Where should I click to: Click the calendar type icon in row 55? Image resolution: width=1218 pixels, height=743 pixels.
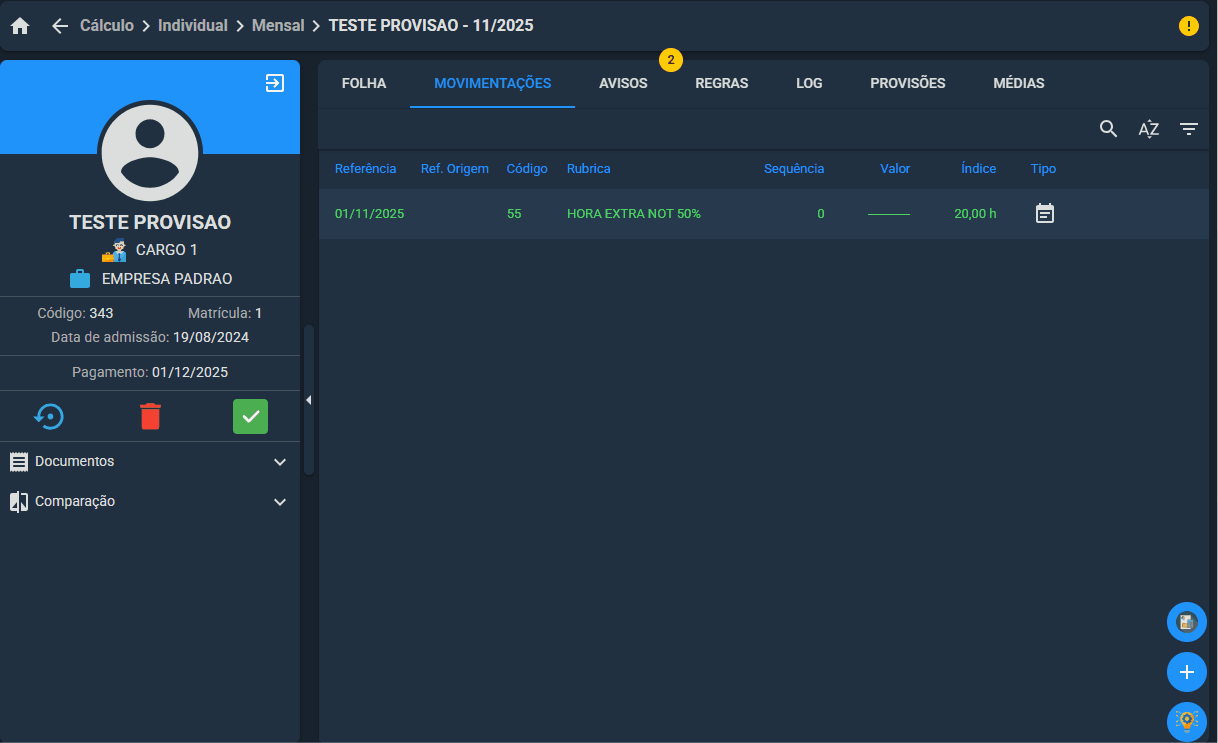click(x=1044, y=213)
